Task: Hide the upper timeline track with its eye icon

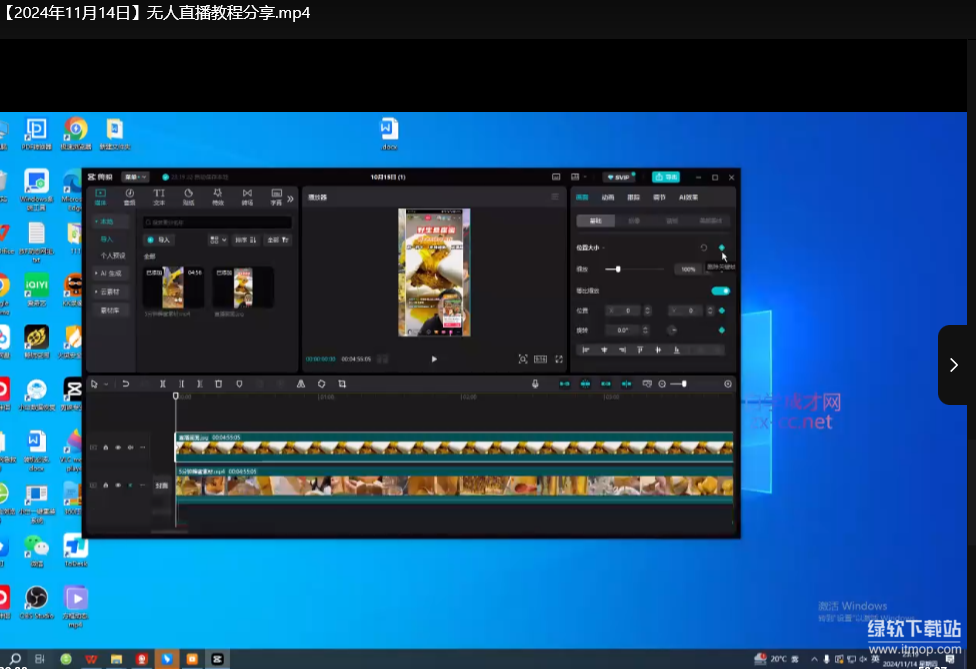Action: [x=118, y=447]
